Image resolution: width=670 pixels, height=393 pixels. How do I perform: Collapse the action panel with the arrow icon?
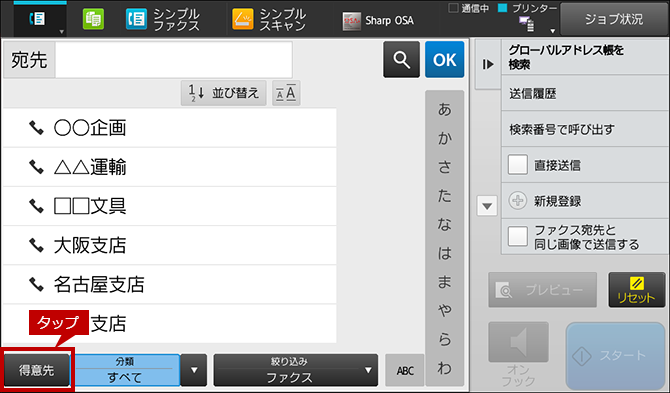(488, 65)
